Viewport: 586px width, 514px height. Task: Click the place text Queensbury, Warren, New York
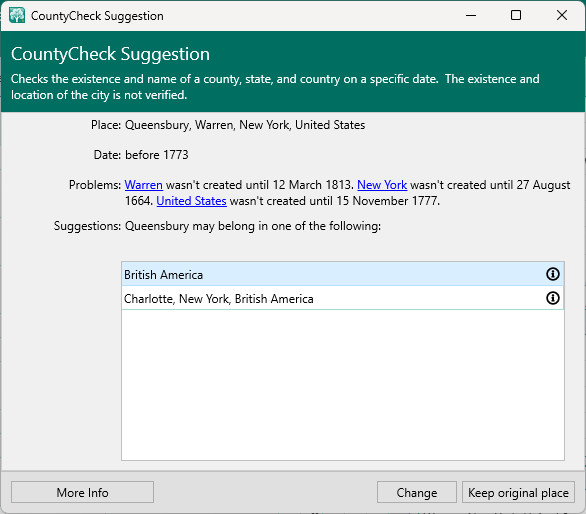[x=245, y=125]
